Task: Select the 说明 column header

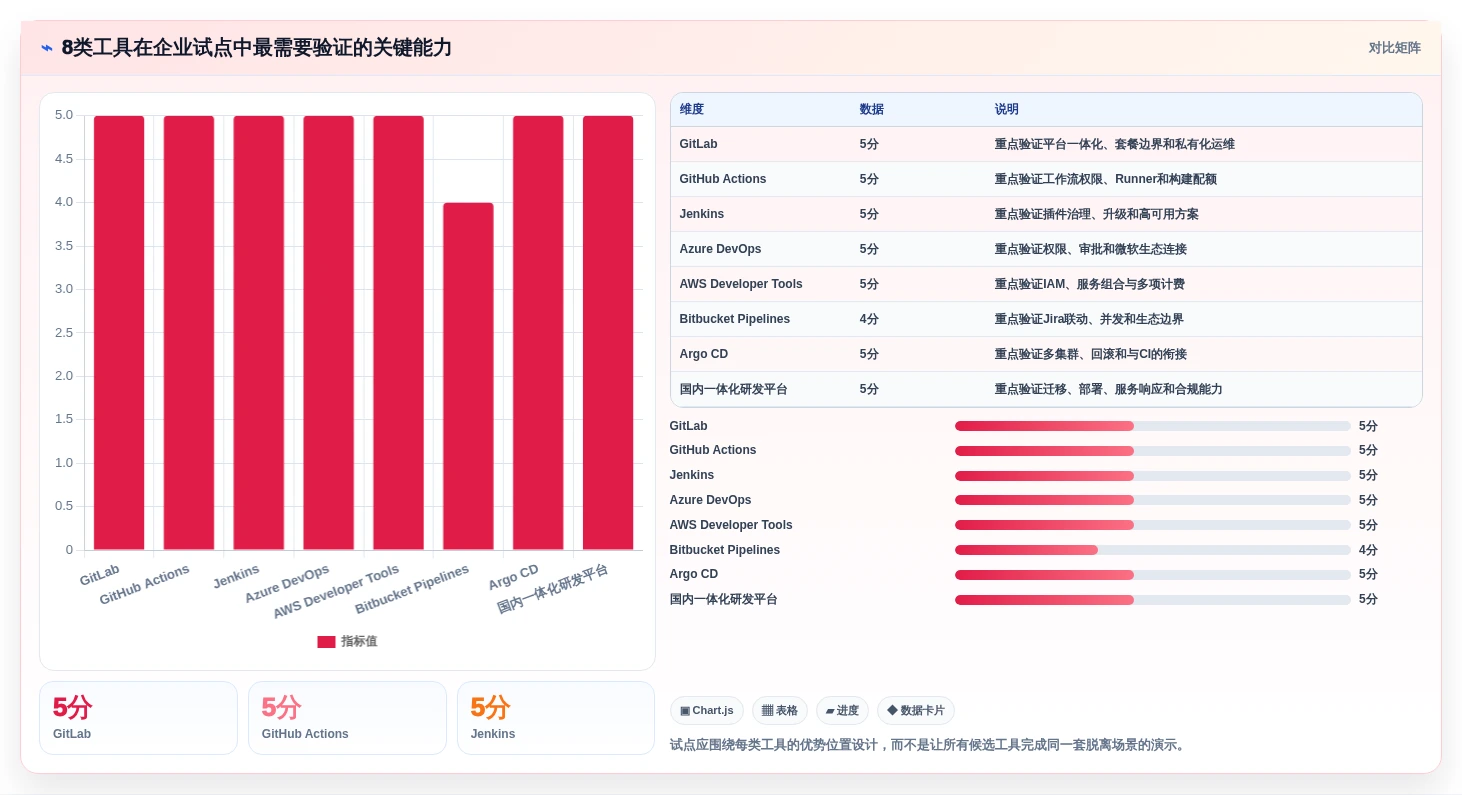Action: [1006, 110]
